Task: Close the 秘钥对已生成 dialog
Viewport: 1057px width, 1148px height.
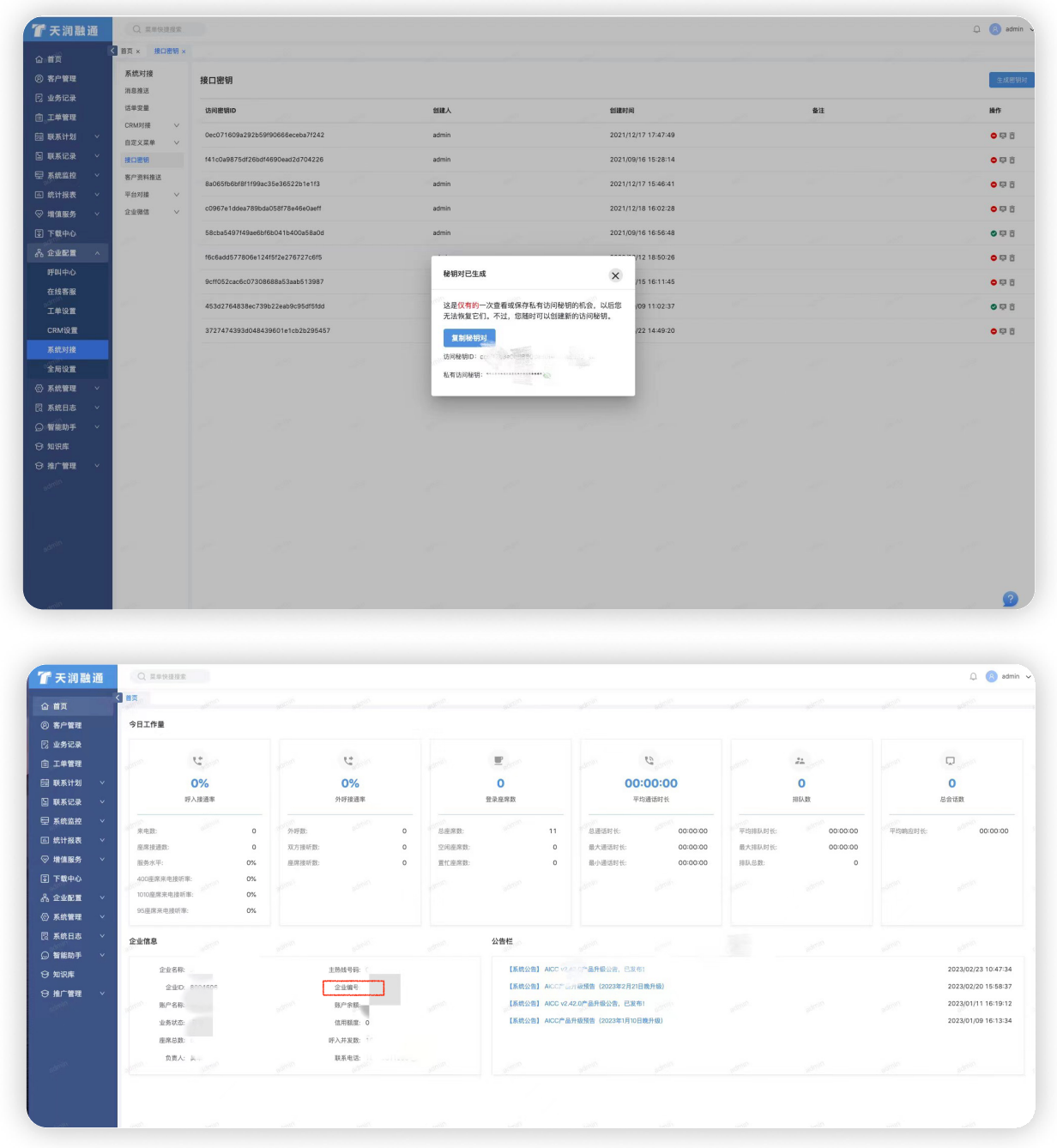Action: pyautogui.click(x=615, y=275)
